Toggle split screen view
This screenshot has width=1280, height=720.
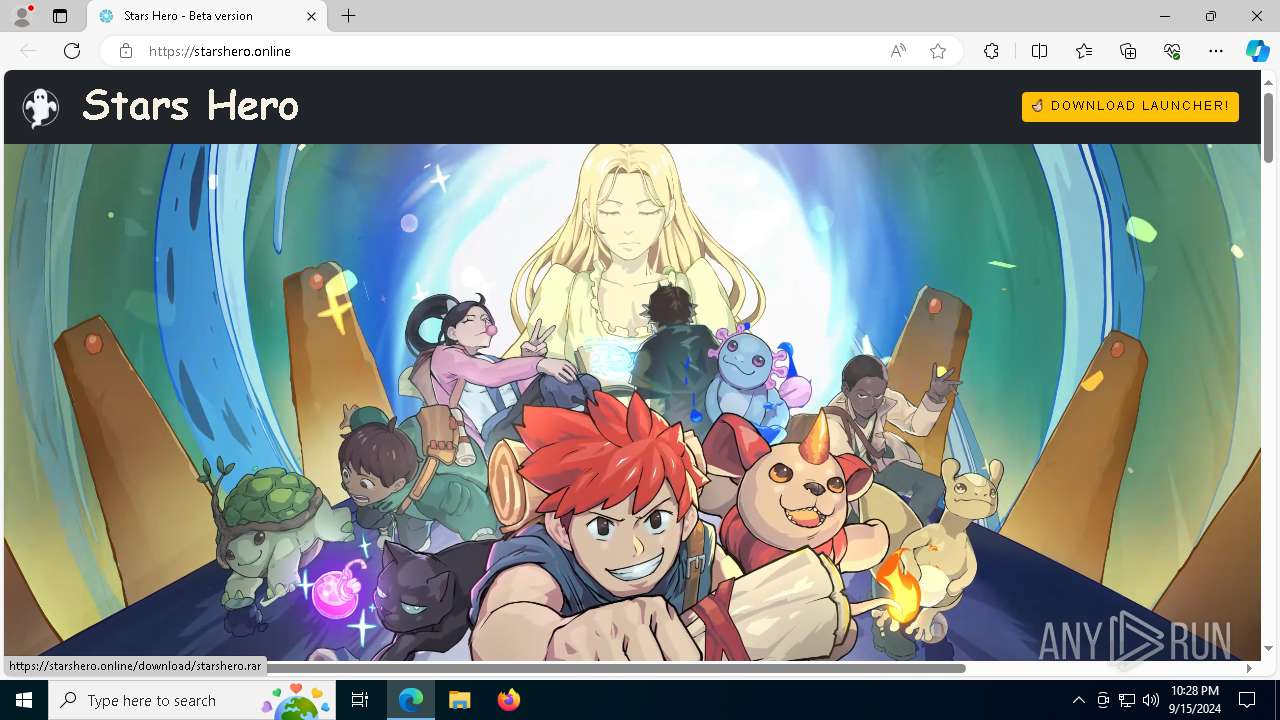(1039, 51)
